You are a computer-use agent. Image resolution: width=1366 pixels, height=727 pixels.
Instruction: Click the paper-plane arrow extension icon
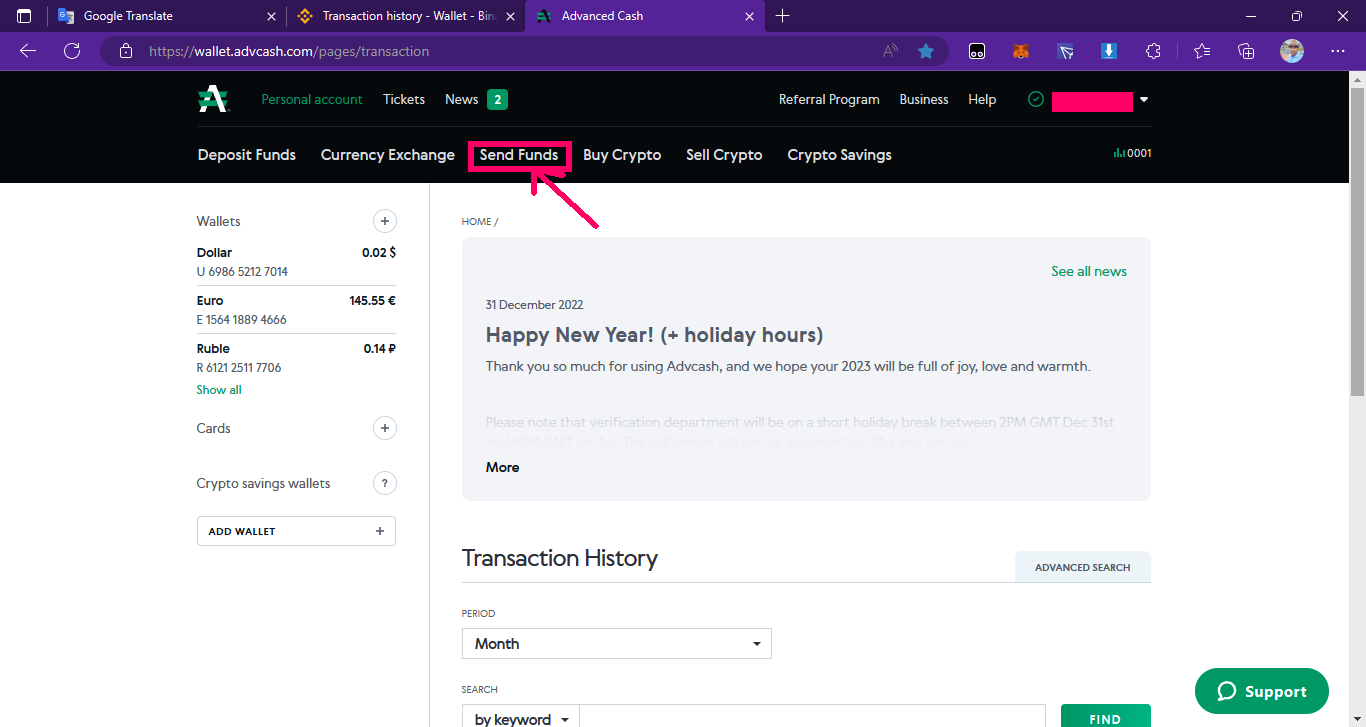point(1065,51)
